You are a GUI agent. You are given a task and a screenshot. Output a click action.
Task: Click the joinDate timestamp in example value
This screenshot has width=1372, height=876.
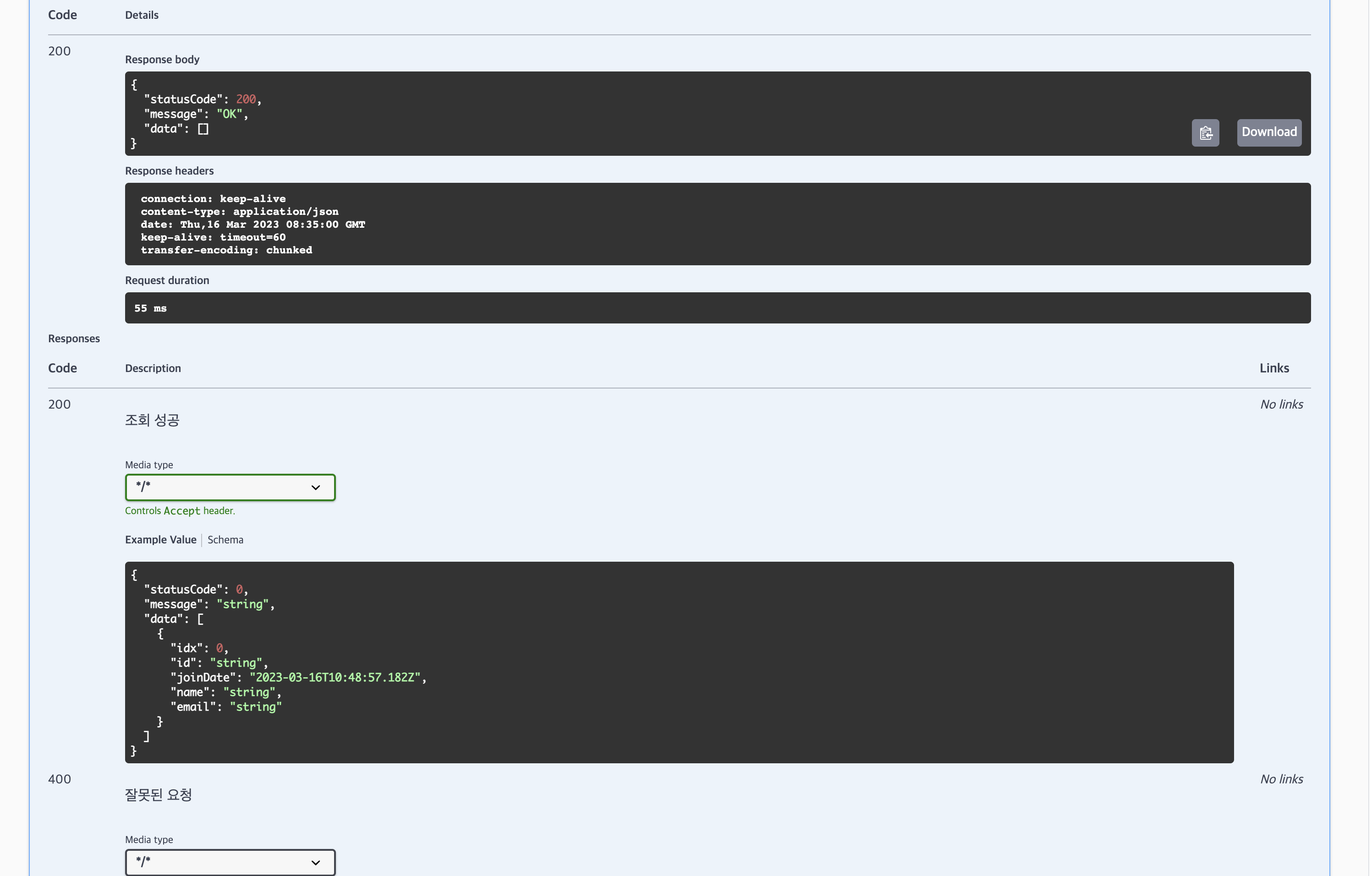(x=335, y=678)
